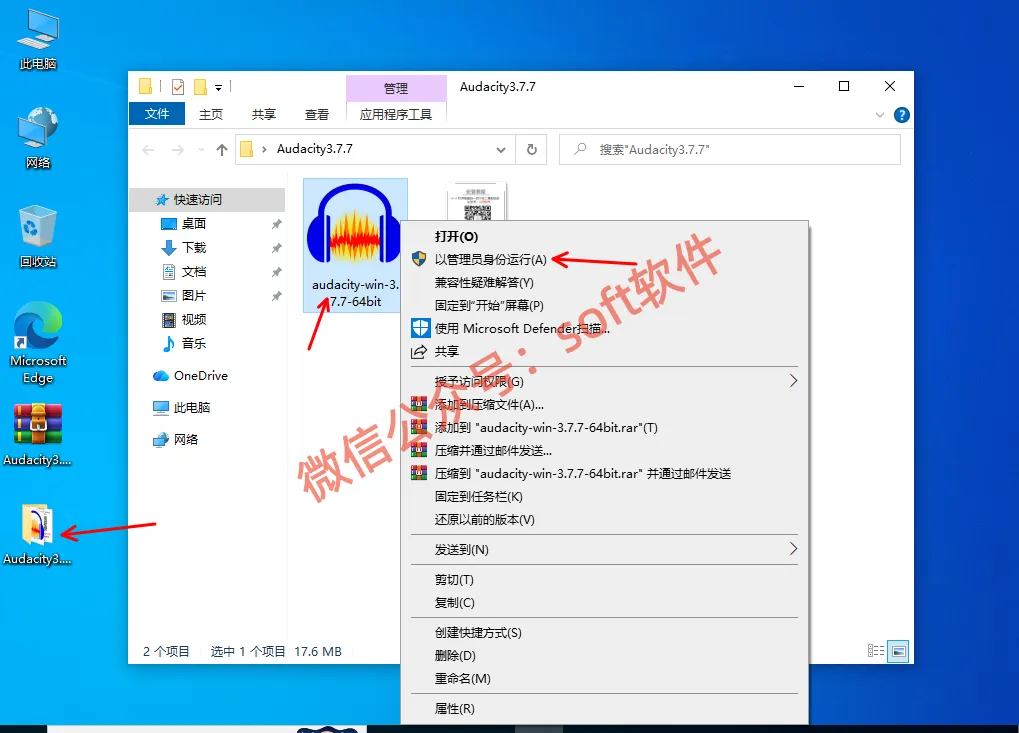
Task: Select the QR code image file thumbnail
Action: 477,203
